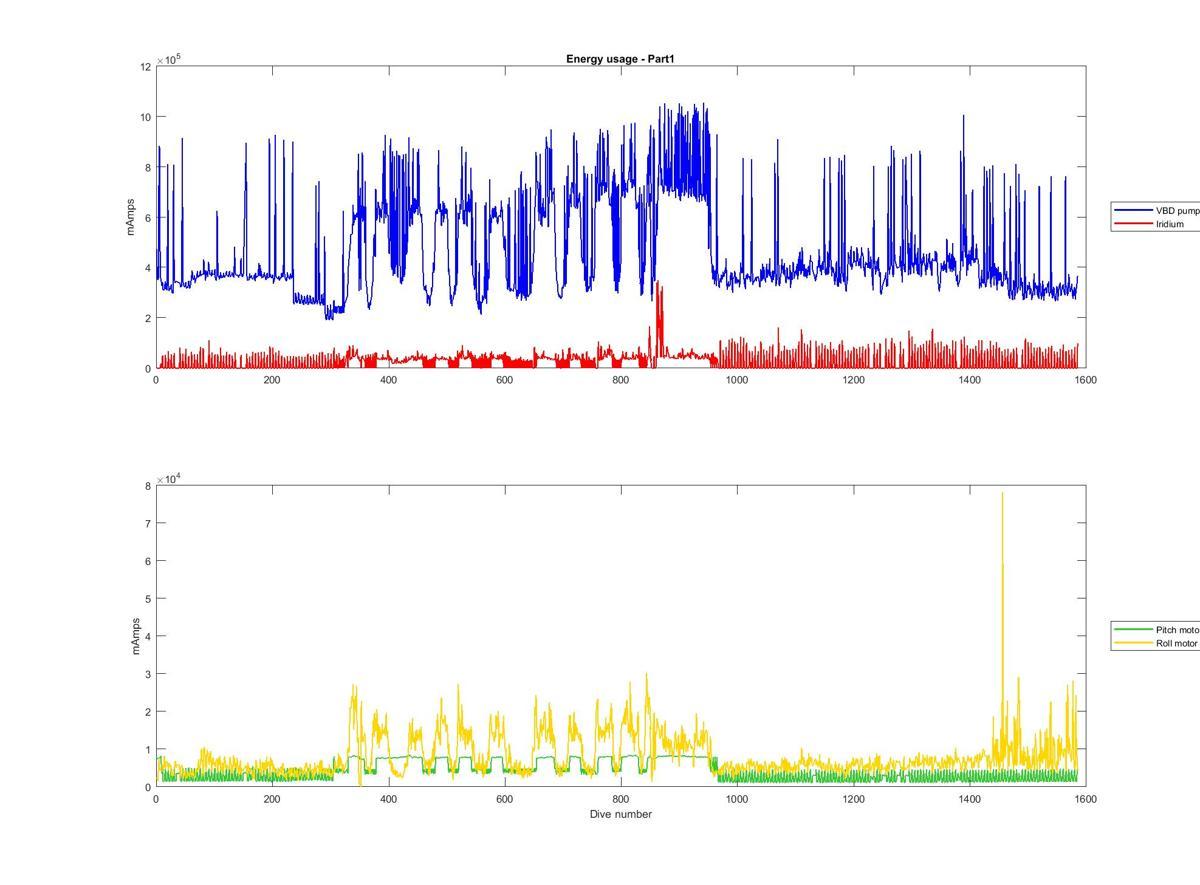Click tick label "1600" in the VBD pump plot

(x=1086, y=380)
